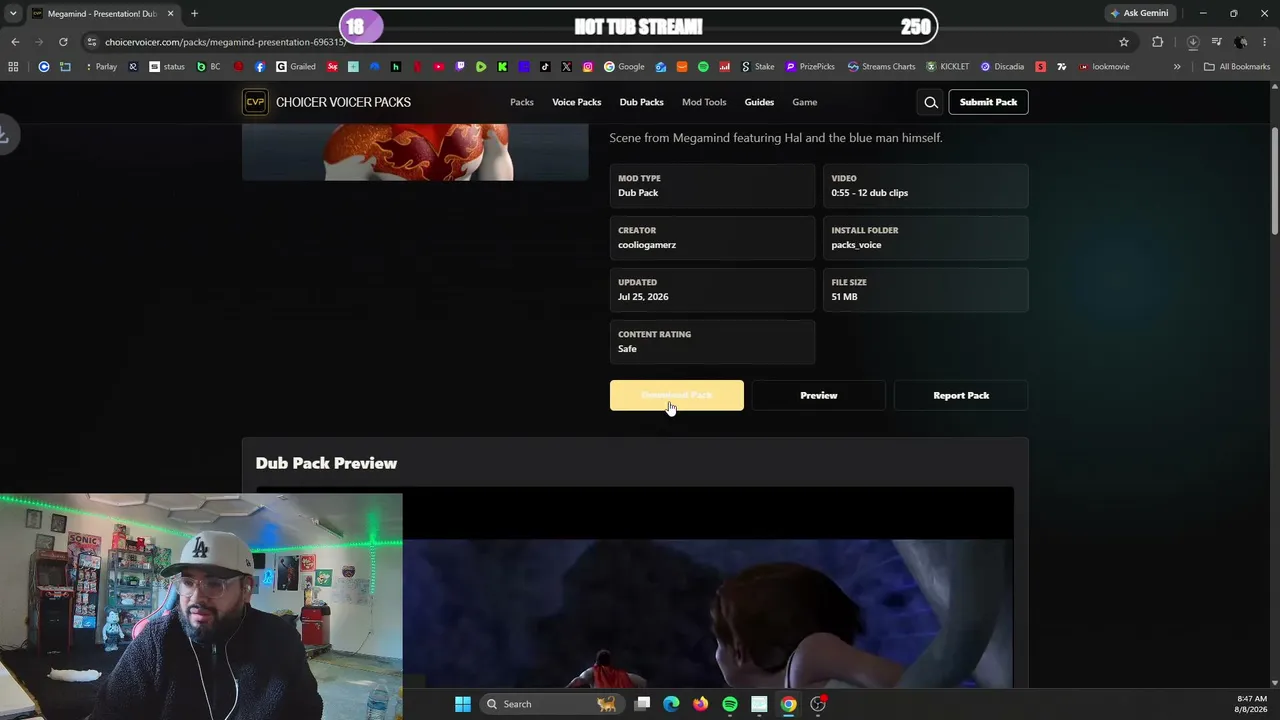Reload the page with the refresh icon
Image resolution: width=1280 pixels, height=720 pixels.
[x=63, y=42]
